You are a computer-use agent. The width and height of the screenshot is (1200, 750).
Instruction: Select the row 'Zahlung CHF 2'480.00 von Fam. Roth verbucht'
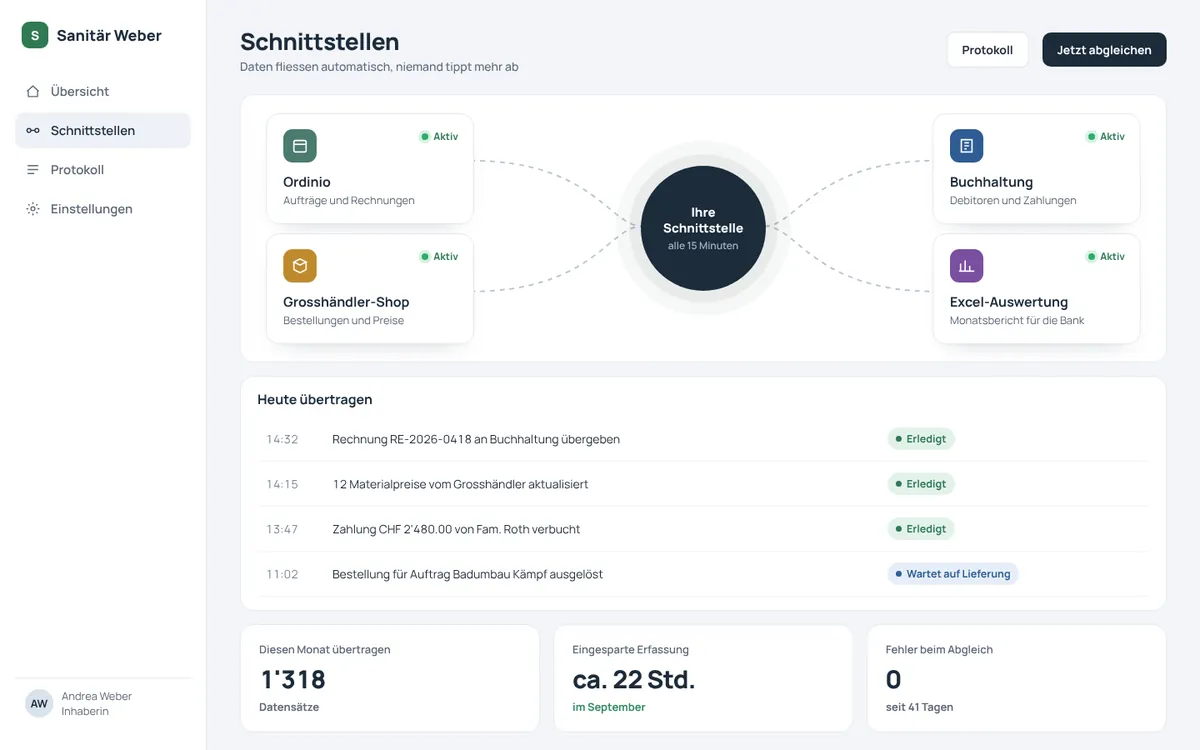703,529
